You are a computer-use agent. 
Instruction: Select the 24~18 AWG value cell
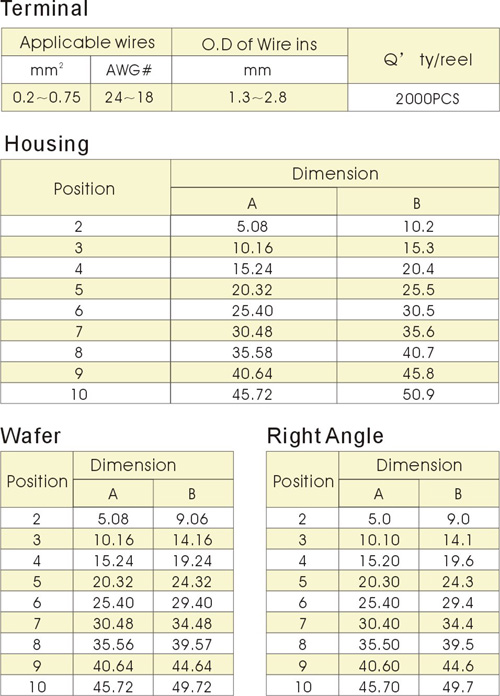click(x=131, y=97)
